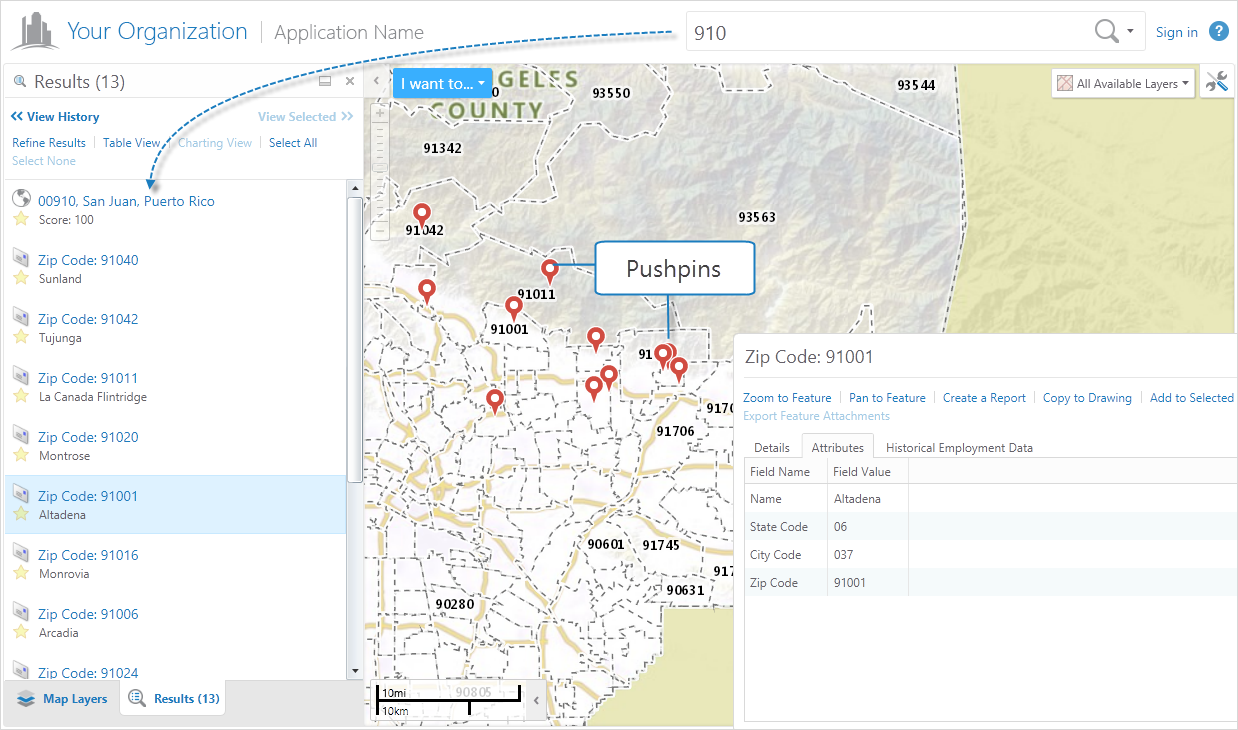Click the search magnifier icon
1238x730 pixels.
point(1106,32)
